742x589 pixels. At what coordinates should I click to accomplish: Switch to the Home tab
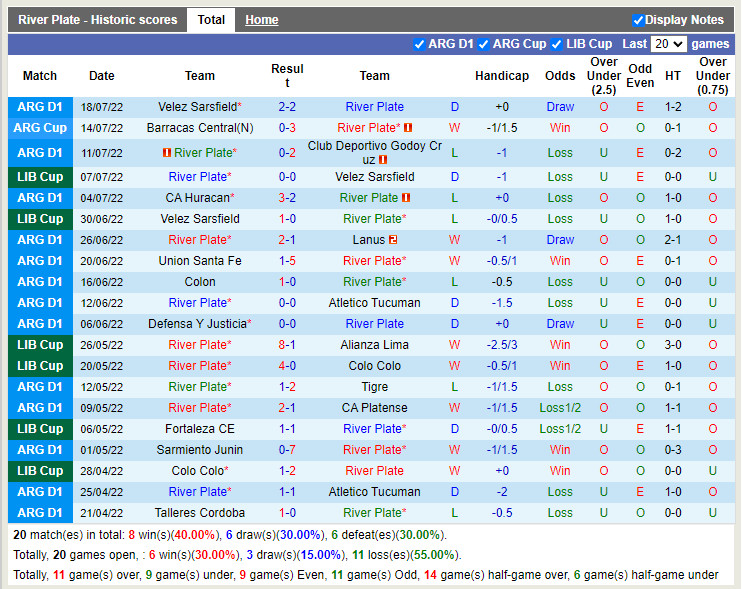coord(262,20)
